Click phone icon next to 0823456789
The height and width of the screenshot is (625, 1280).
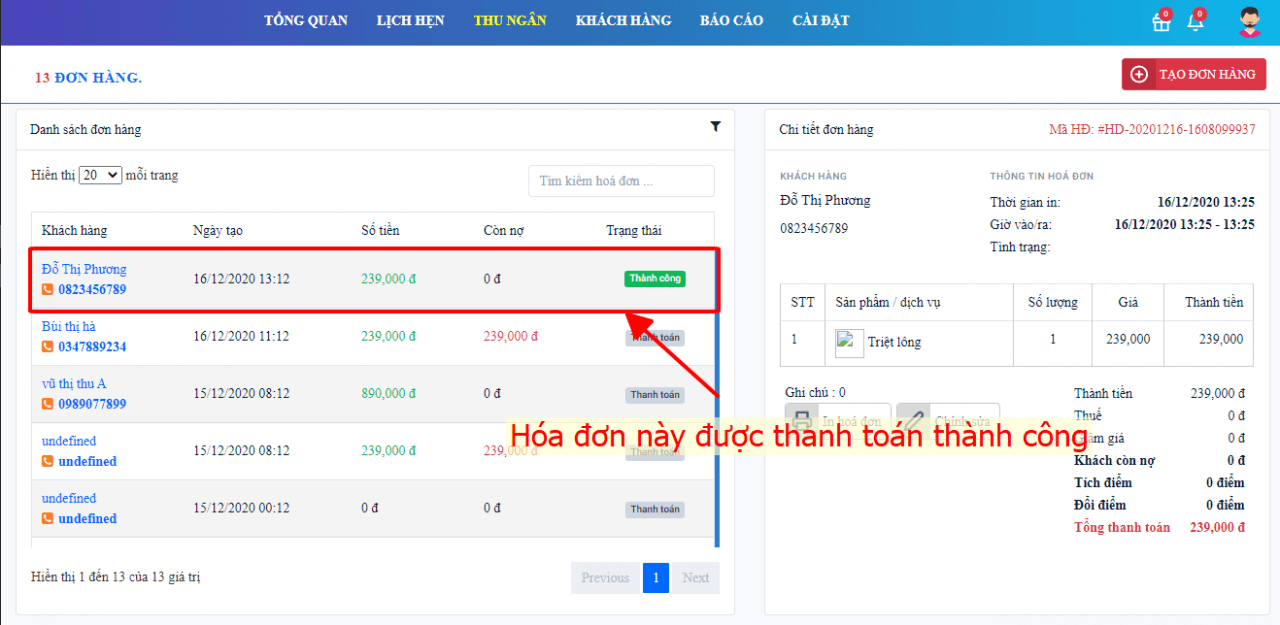pos(47,290)
